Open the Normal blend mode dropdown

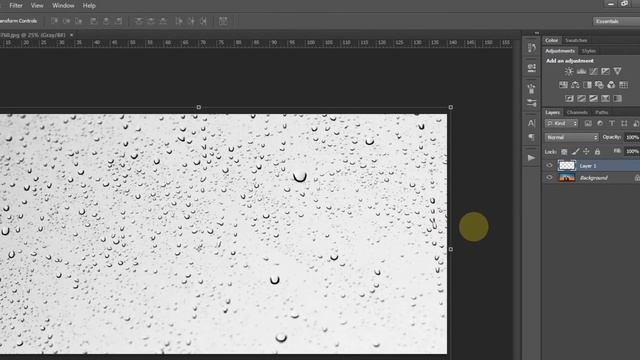571,137
